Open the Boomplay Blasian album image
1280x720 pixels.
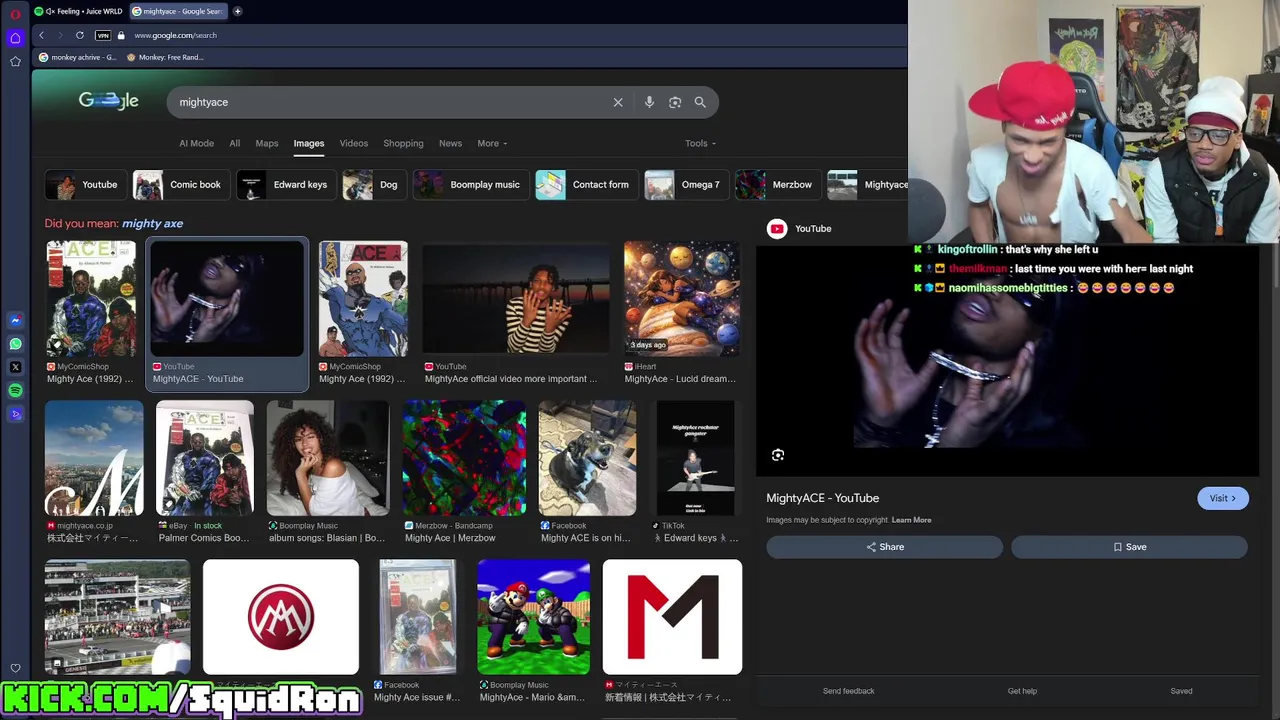point(327,458)
